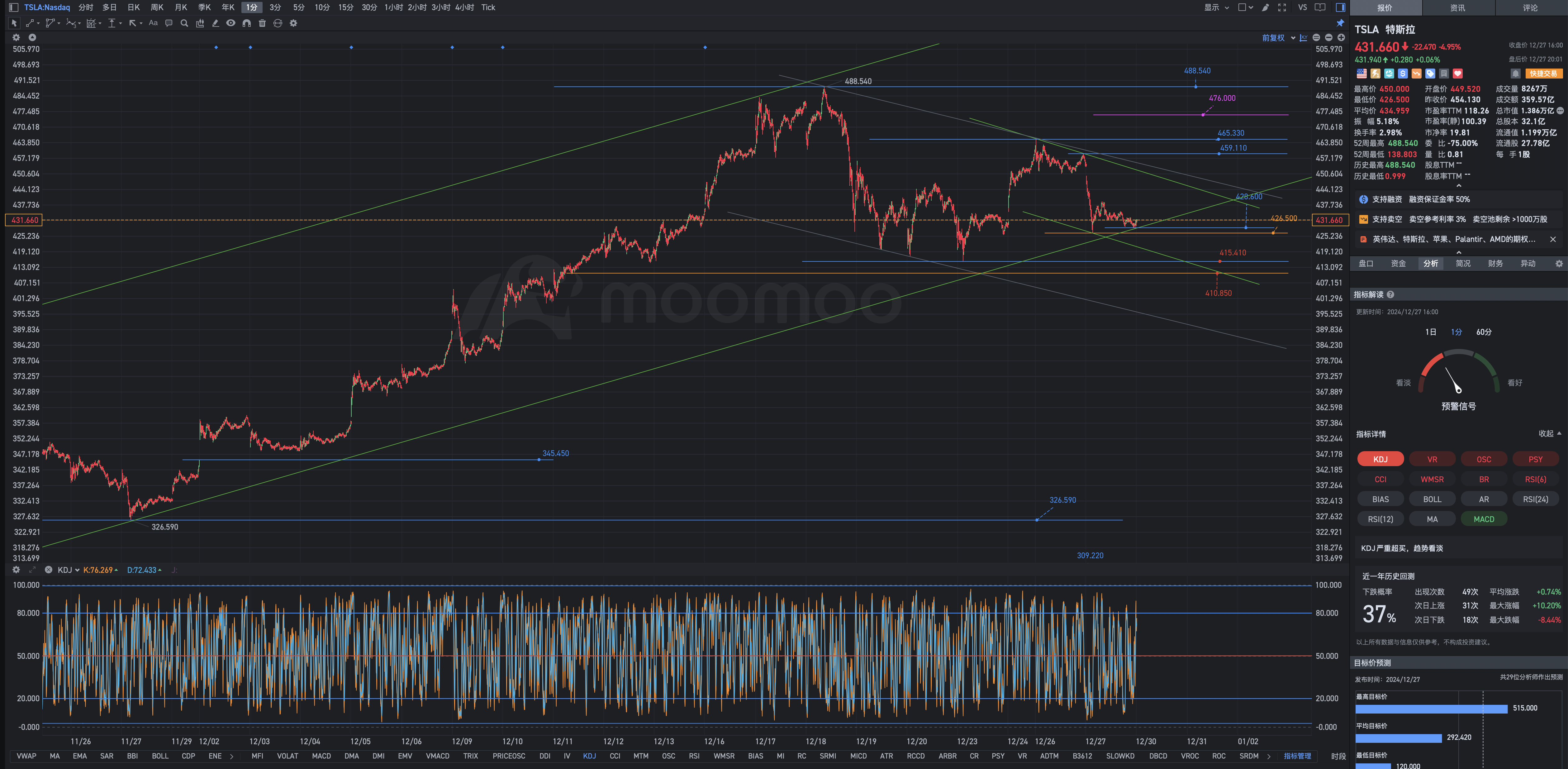
Task: Select the pen/highlighter drawing icon
Action: point(216,23)
